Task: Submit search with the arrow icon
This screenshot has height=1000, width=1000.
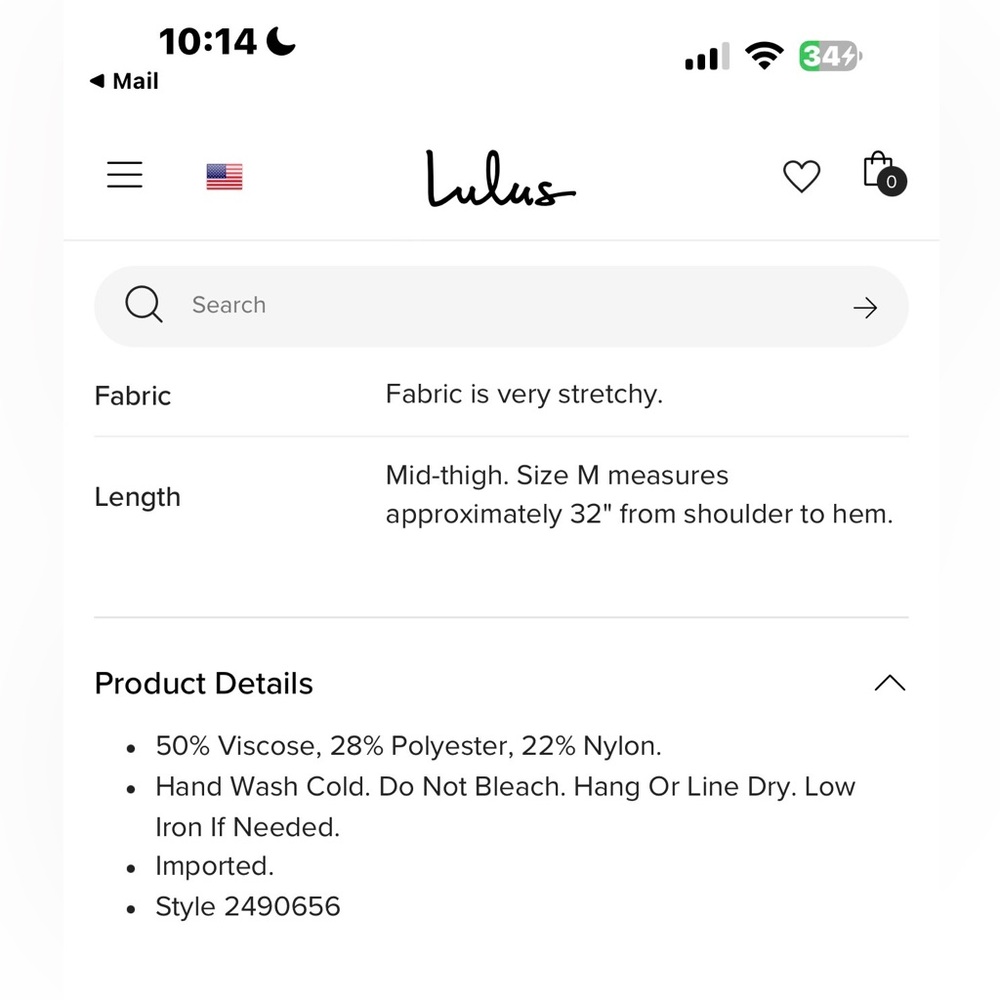Action: click(x=865, y=307)
